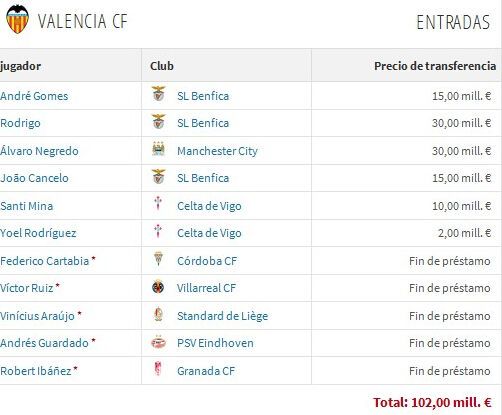
Task: Click the Benfica crest beside André Gomes
Action: point(158,94)
